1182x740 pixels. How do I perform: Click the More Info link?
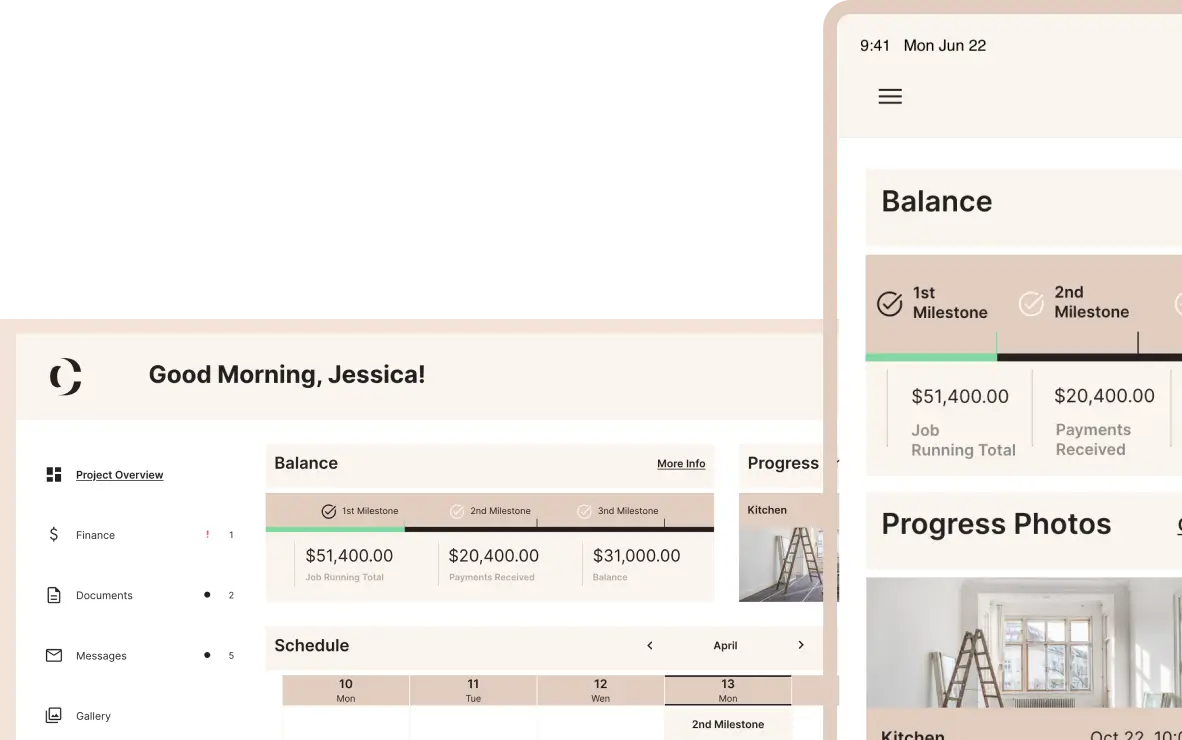coord(681,464)
